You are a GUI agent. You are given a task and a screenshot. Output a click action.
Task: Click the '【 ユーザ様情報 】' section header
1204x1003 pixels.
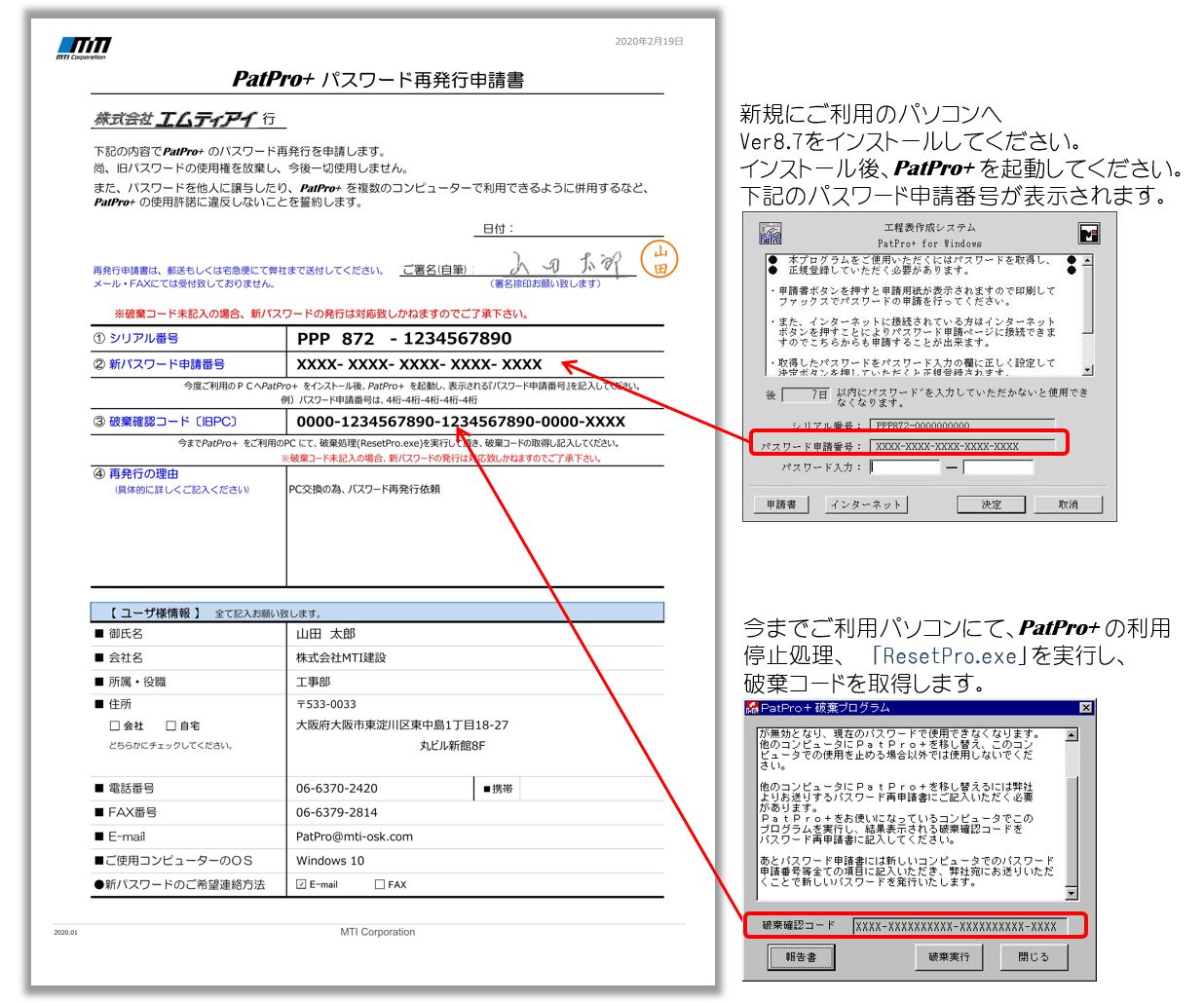[x=154, y=613]
